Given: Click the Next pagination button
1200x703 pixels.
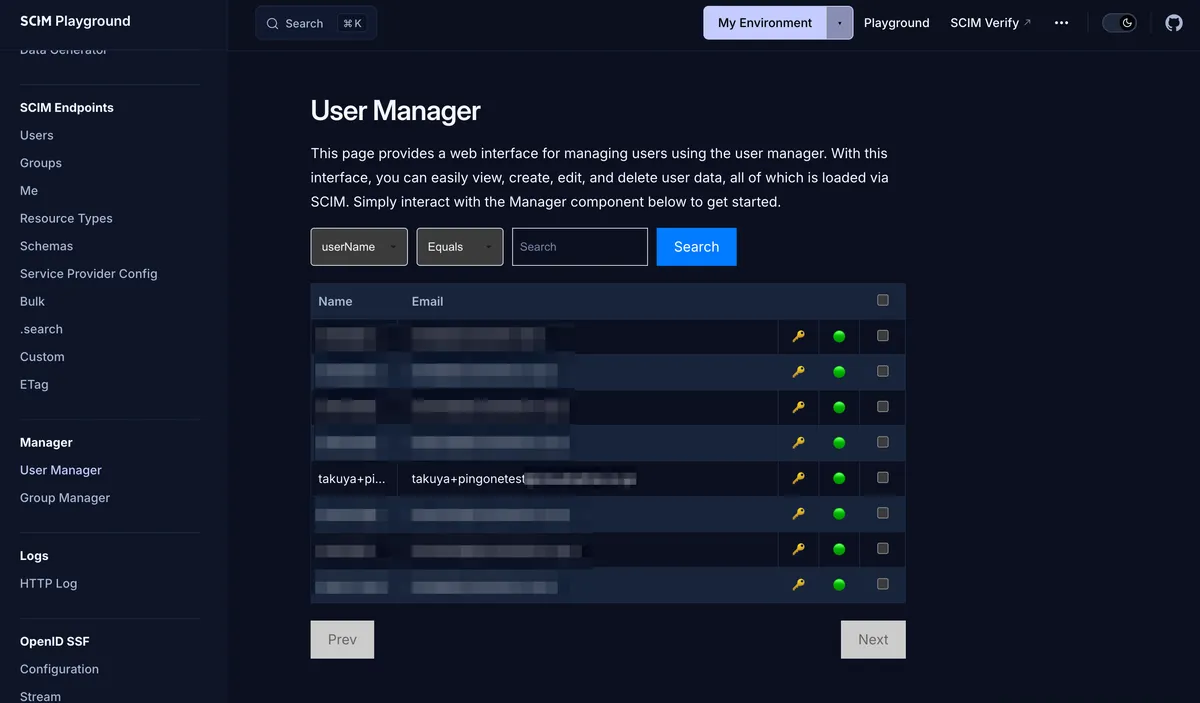Looking at the screenshot, I should [x=873, y=640].
